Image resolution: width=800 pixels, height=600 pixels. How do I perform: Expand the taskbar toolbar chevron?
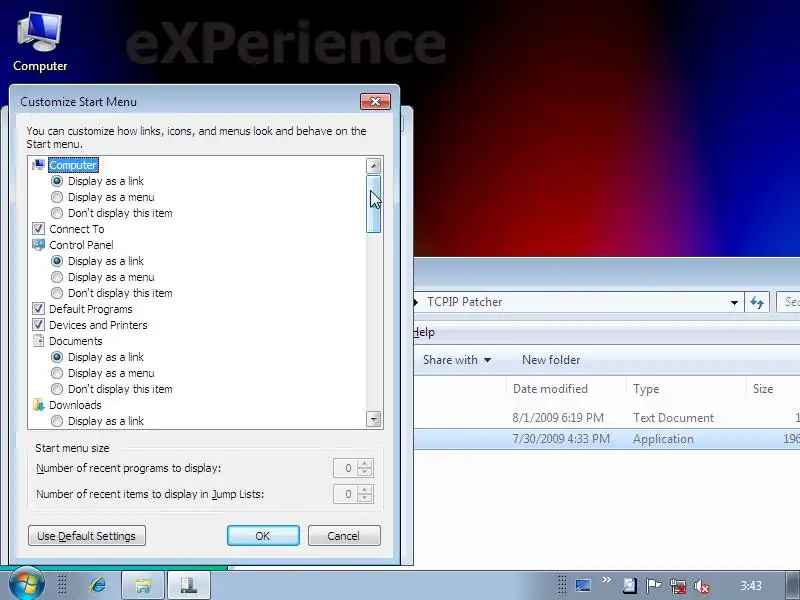coord(606,580)
